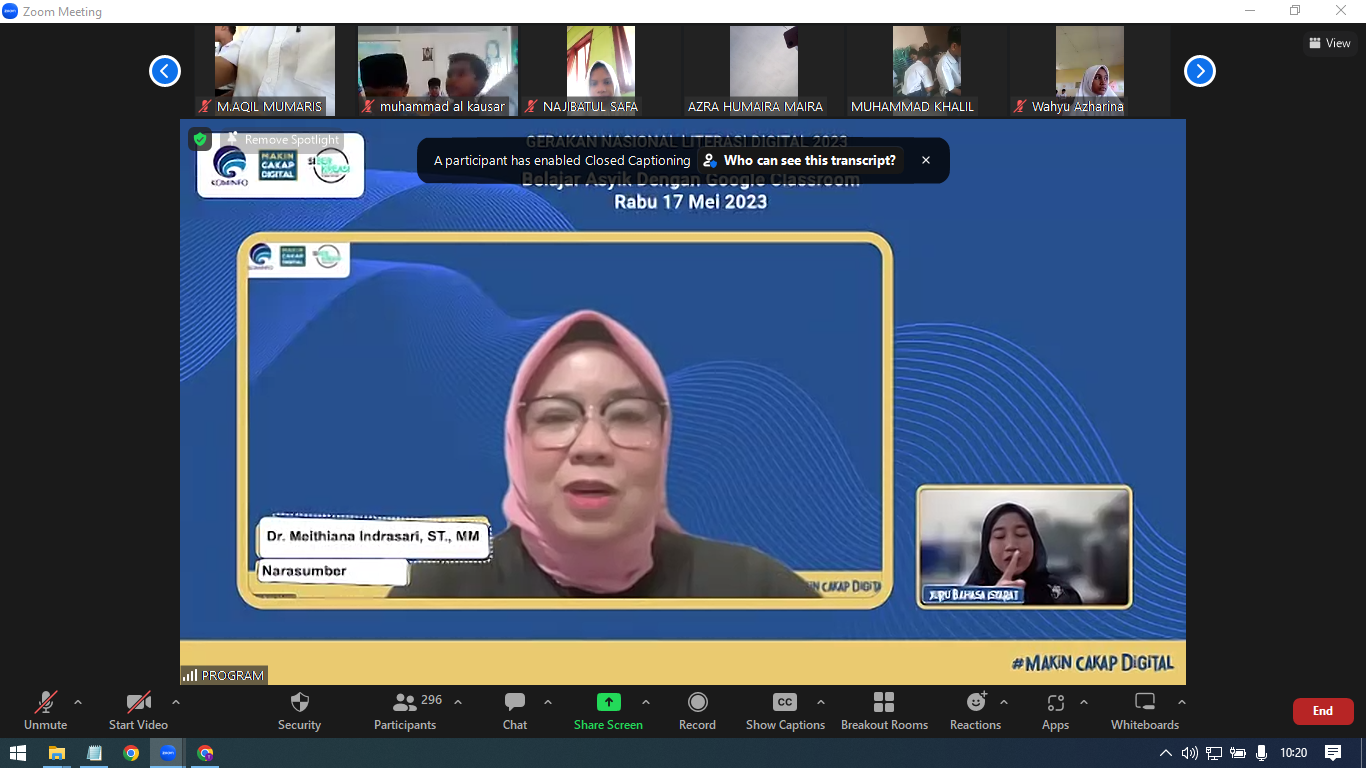Screen dimensions: 1366x768
Task: End the meeting with the red End button
Action: coord(1323,711)
